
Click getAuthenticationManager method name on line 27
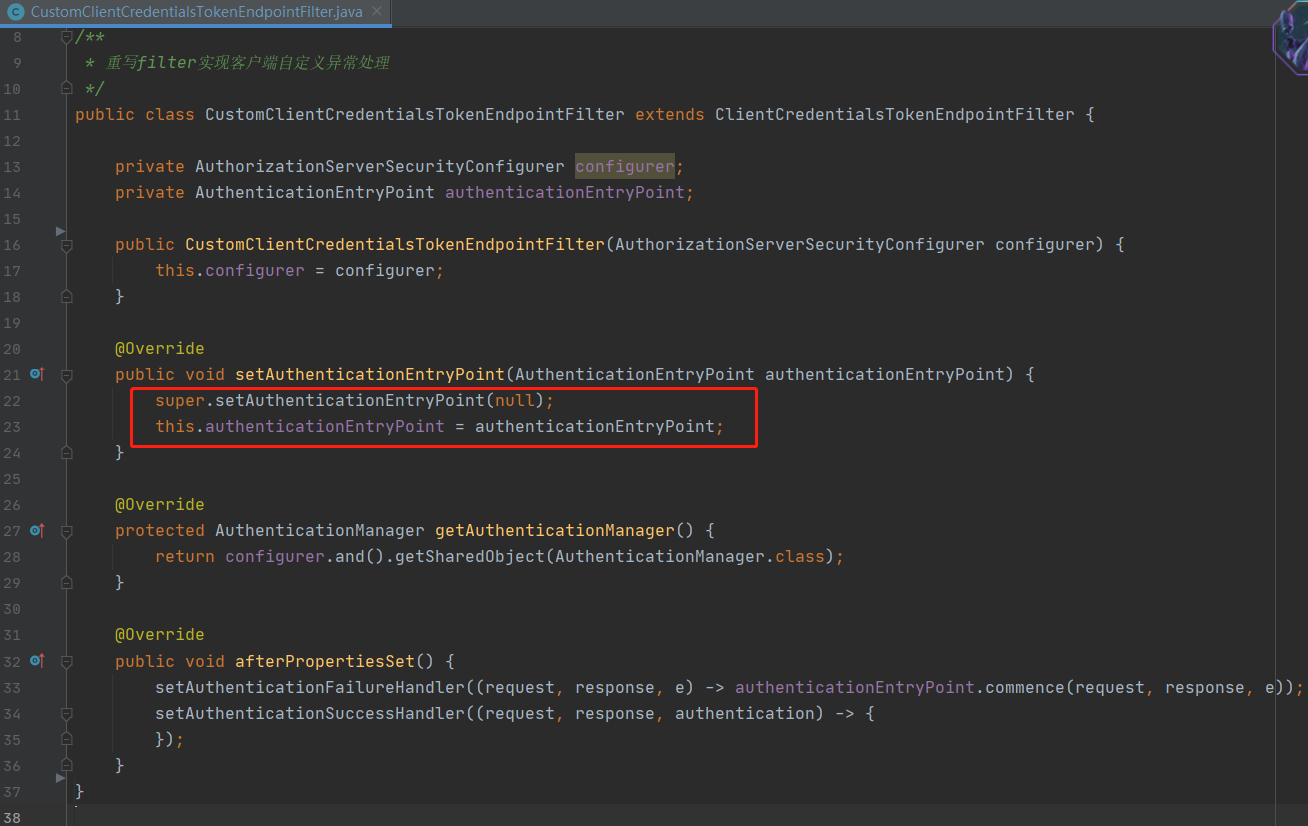[555, 530]
